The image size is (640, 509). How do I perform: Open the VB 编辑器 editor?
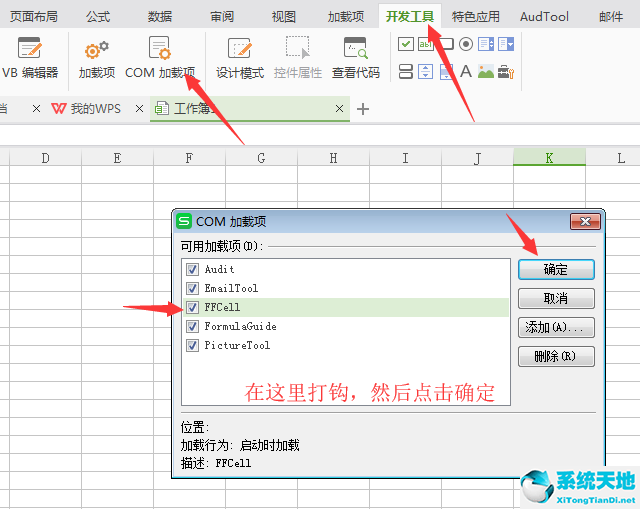tap(30, 56)
